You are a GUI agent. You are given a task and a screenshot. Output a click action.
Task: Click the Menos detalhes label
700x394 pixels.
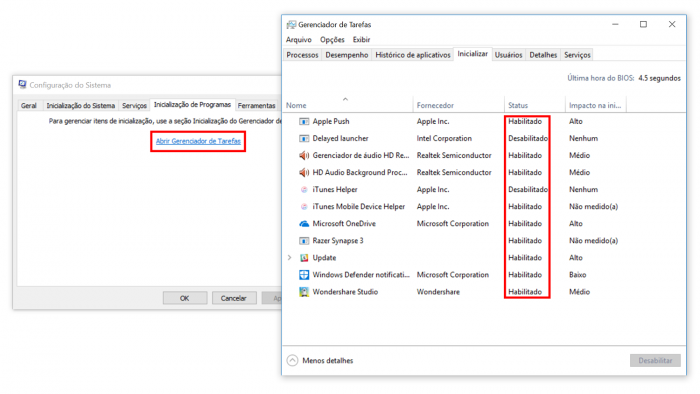pos(328,361)
